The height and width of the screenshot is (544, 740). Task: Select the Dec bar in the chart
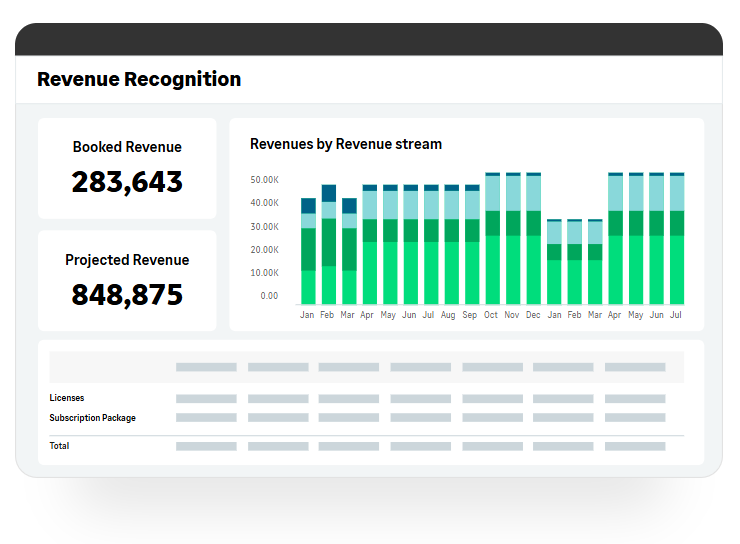point(534,239)
